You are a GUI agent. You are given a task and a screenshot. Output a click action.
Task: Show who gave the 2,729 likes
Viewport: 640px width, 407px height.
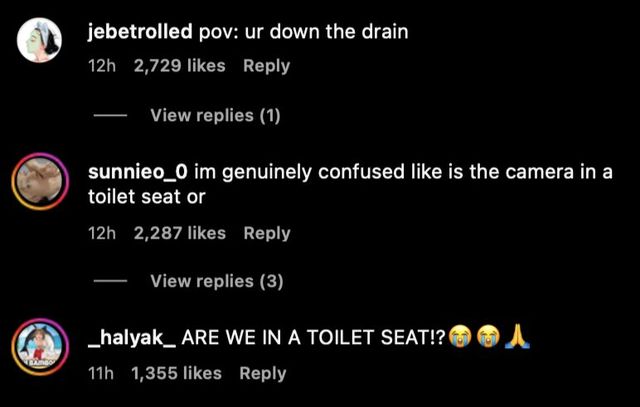[x=180, y=66]
